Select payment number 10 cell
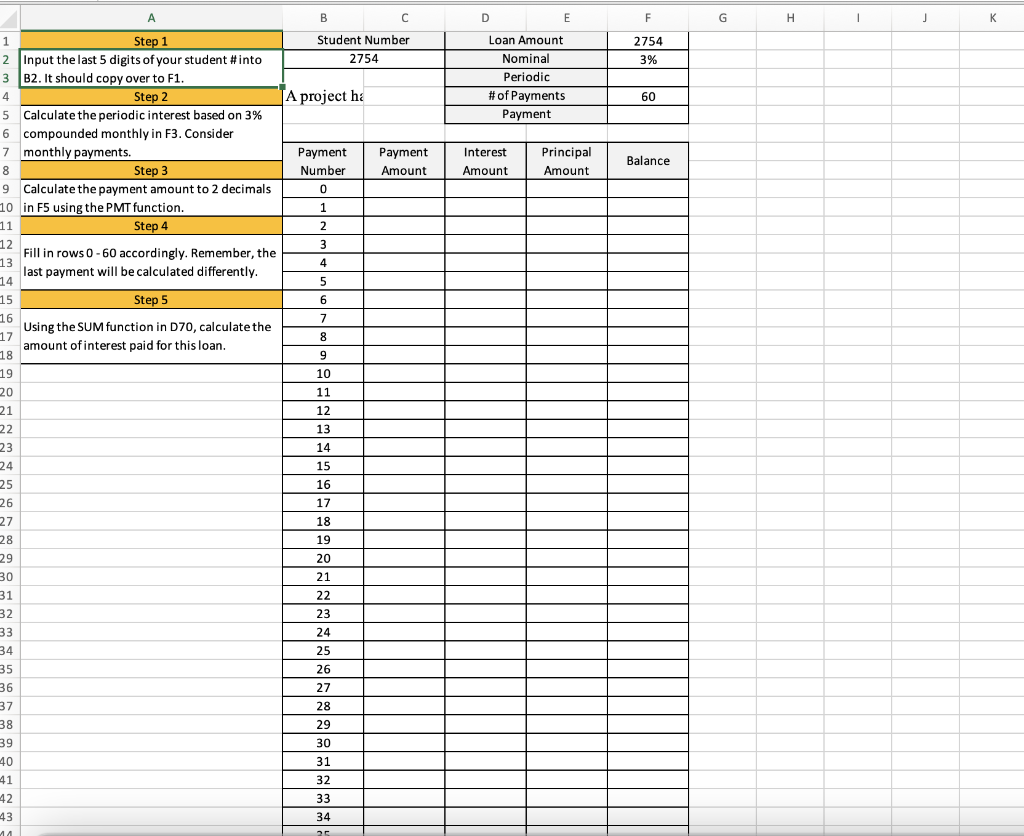This screenshot has height=836, width=1024. pyautogui.click(x=323, y=374)
